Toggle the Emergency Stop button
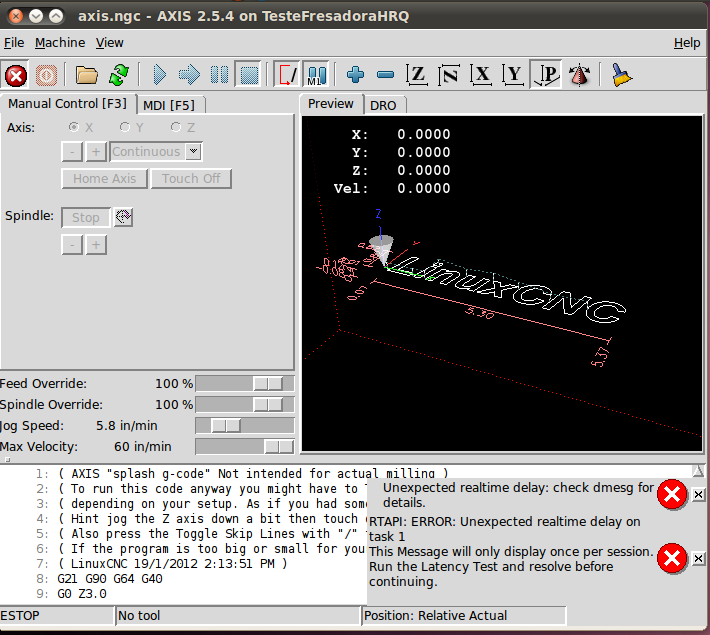 click(16, 75)
